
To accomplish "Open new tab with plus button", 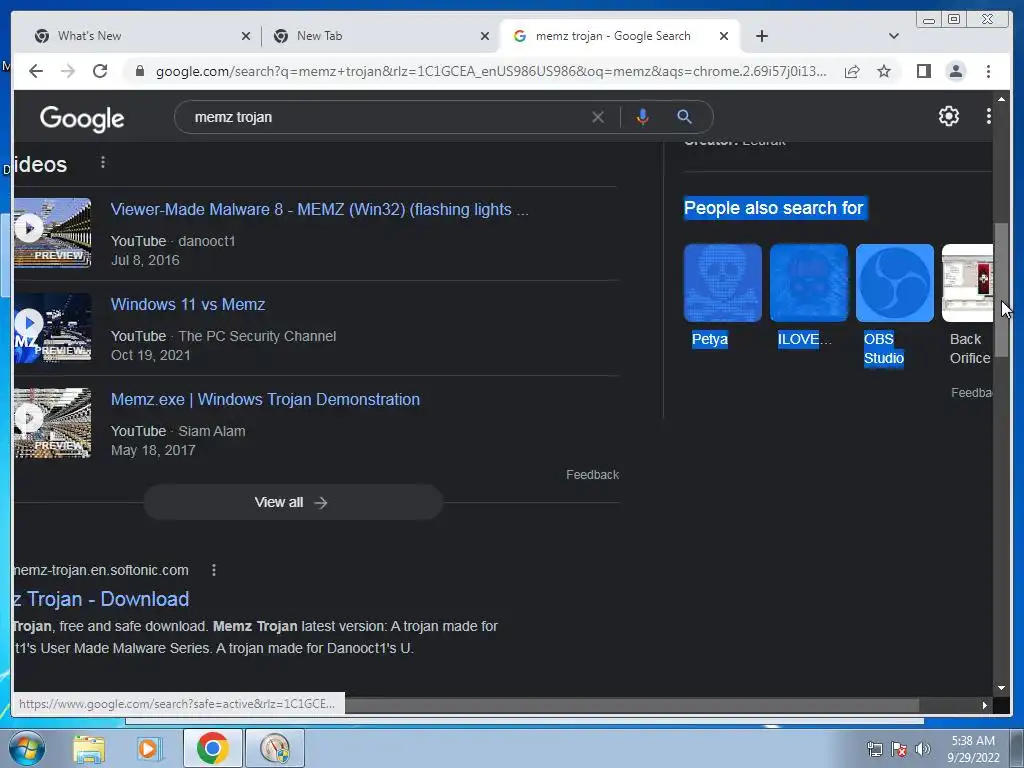I will click(x=761, y=36).
